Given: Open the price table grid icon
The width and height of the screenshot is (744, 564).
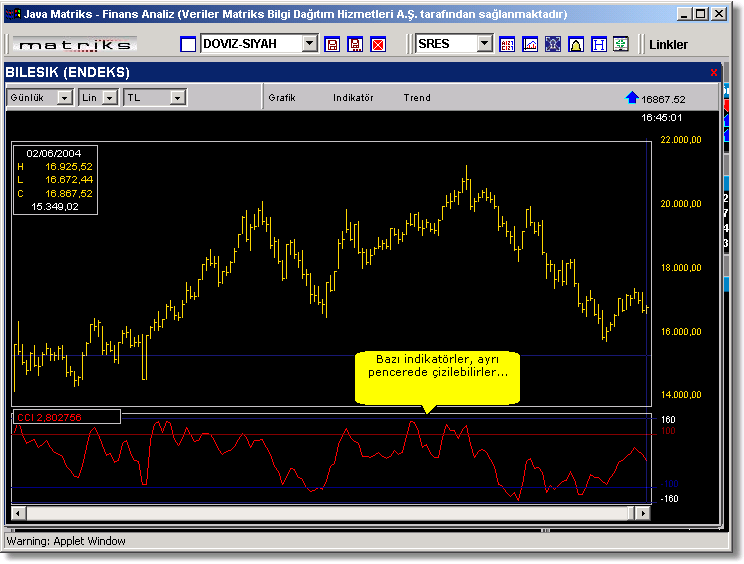Looking at the screenshot, I should tap(507, 45).
